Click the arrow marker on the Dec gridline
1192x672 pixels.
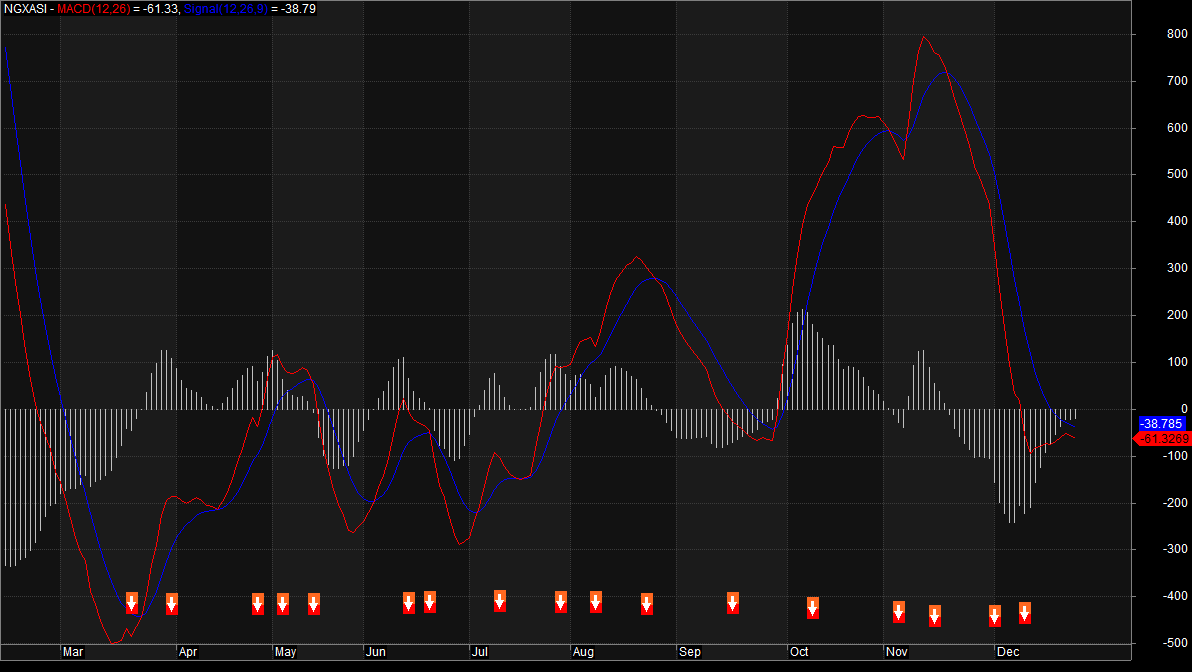click(x=994, y=616)
